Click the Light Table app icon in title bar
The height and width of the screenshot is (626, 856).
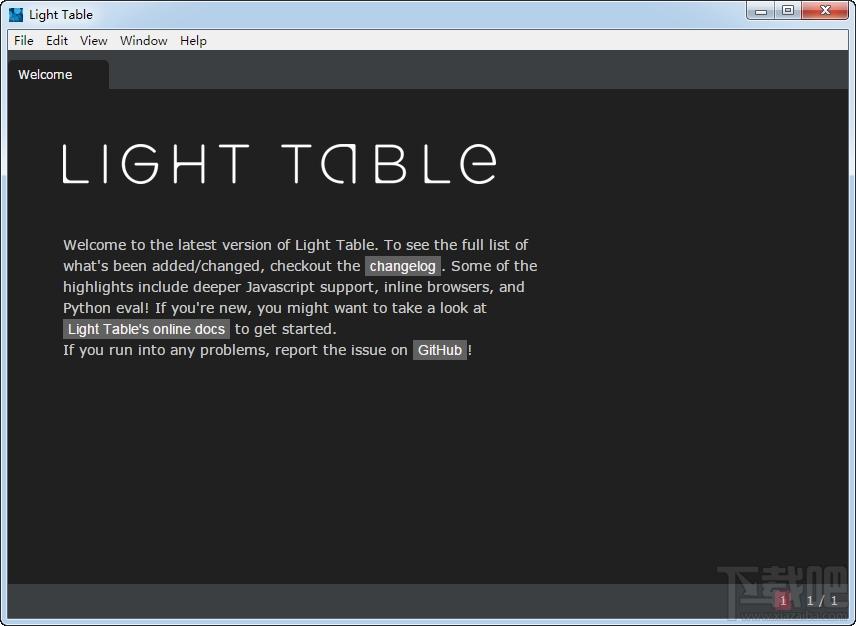tap(16, 14)
